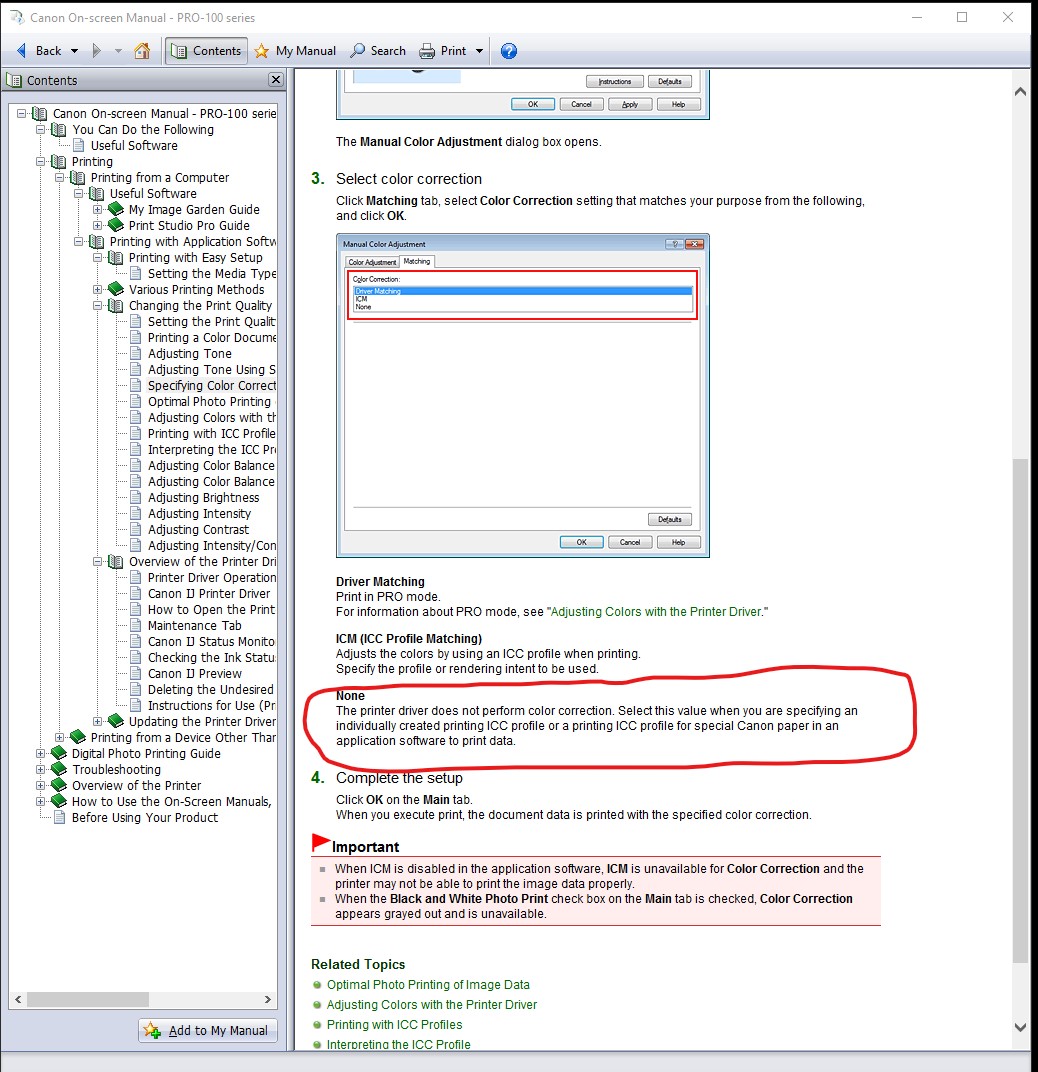The width and height of the screenshot is (1038, 1072).
Task: Open the Print button dropdown arrow
Action: click(x=479, y=51)
